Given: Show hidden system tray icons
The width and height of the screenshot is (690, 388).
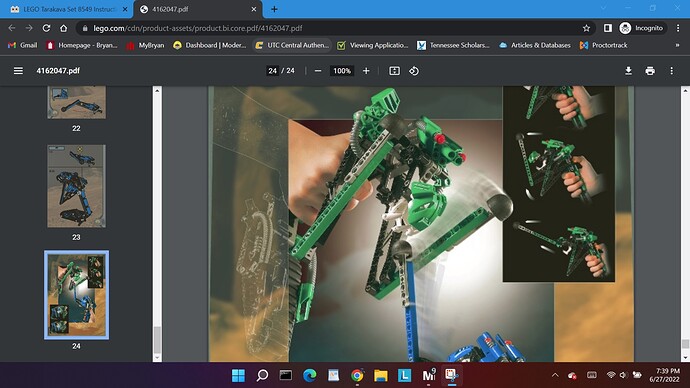Looking at the screenshot, I should [x=555, y=375].
